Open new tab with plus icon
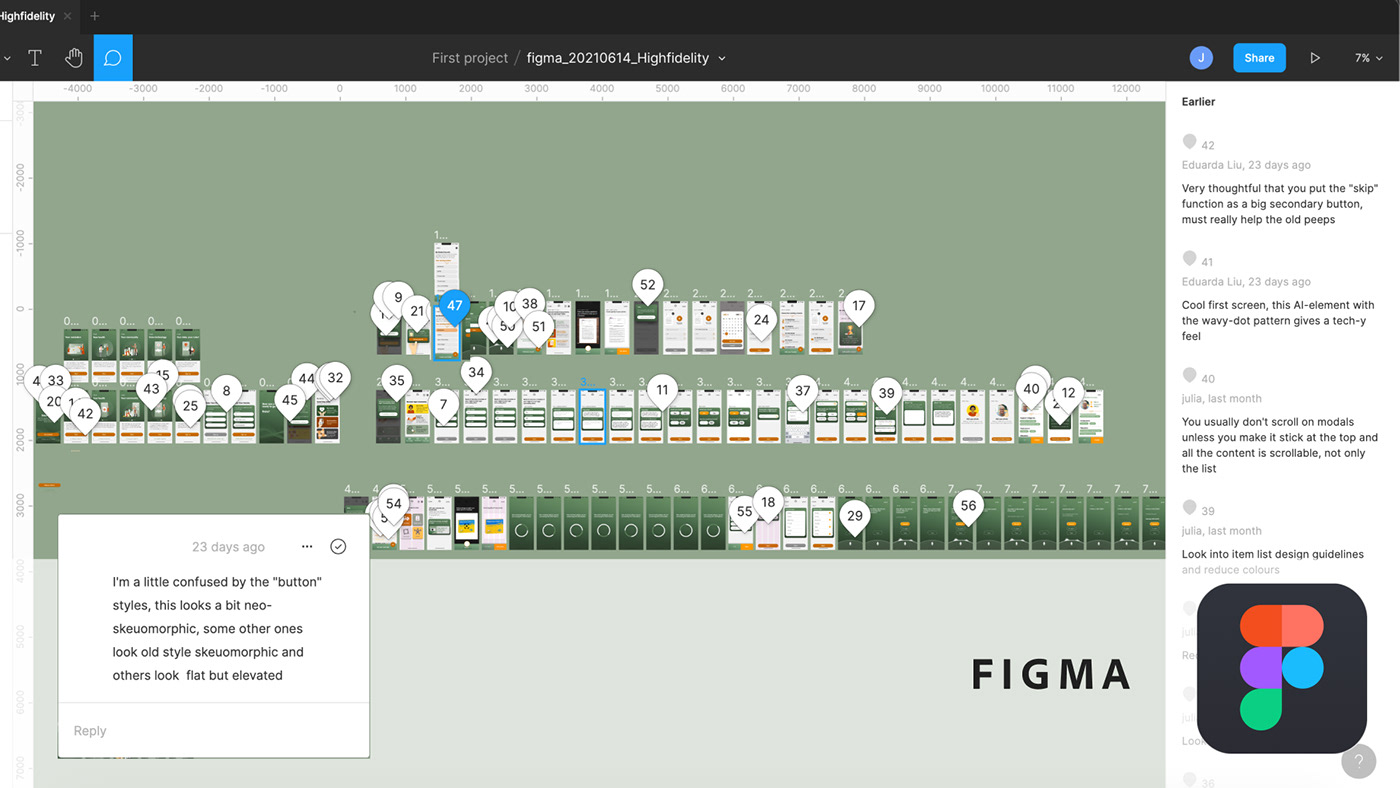 [95, 16]
